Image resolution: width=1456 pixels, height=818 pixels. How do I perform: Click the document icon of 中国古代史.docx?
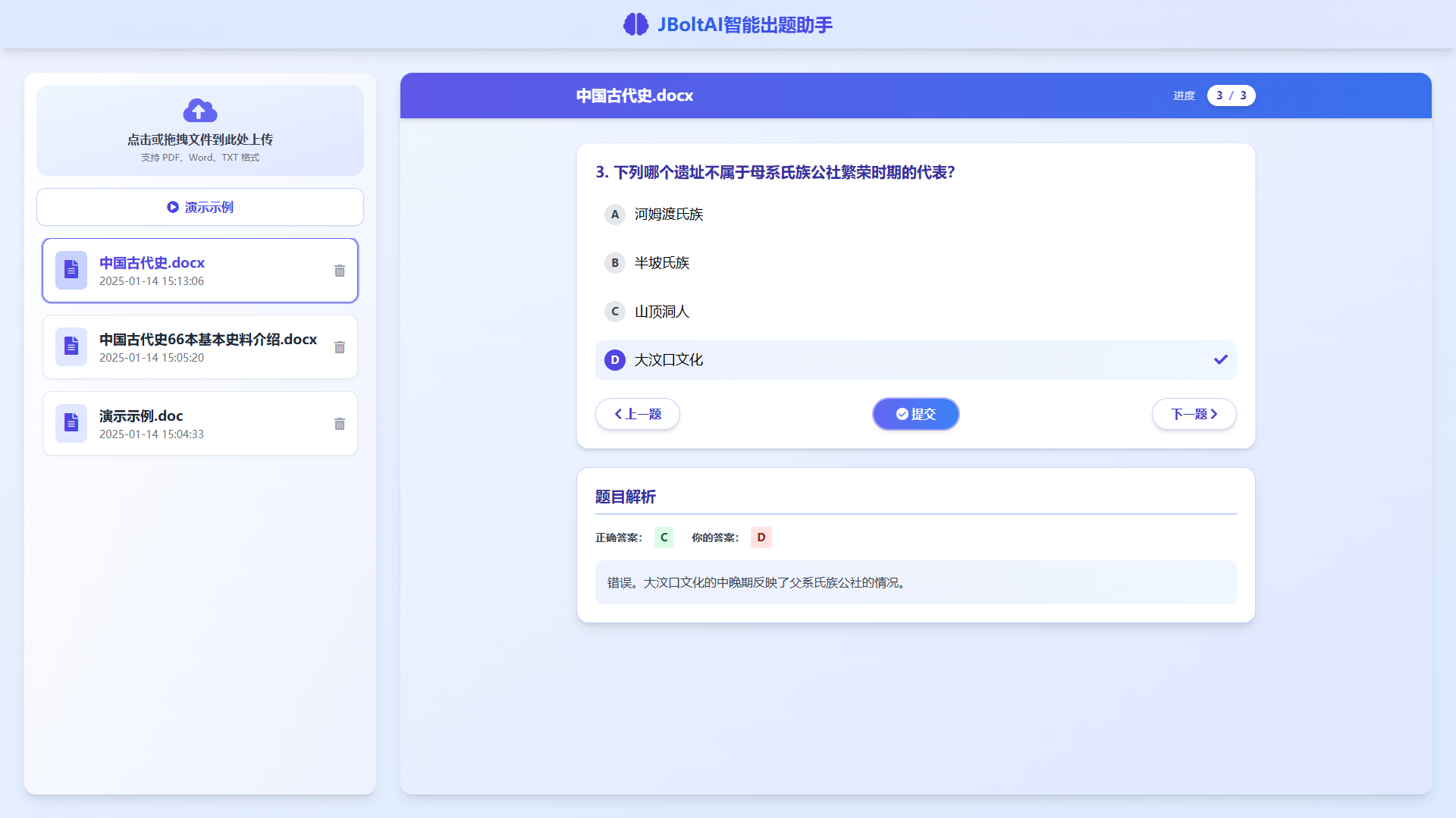click(71, 270)
